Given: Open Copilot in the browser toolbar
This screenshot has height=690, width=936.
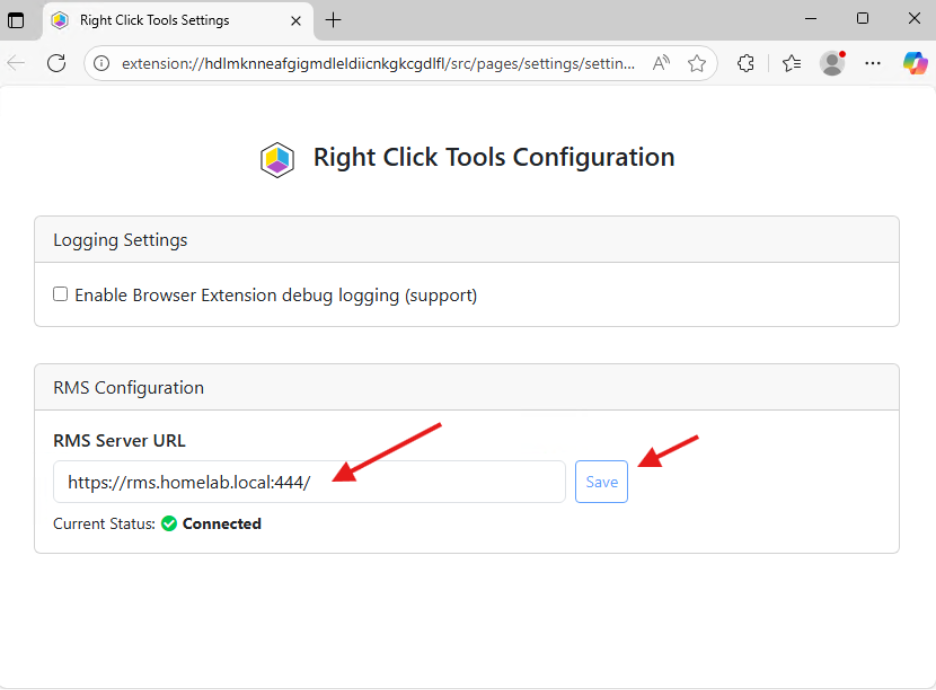Looking at the screenshot, I should click(914, 62).
